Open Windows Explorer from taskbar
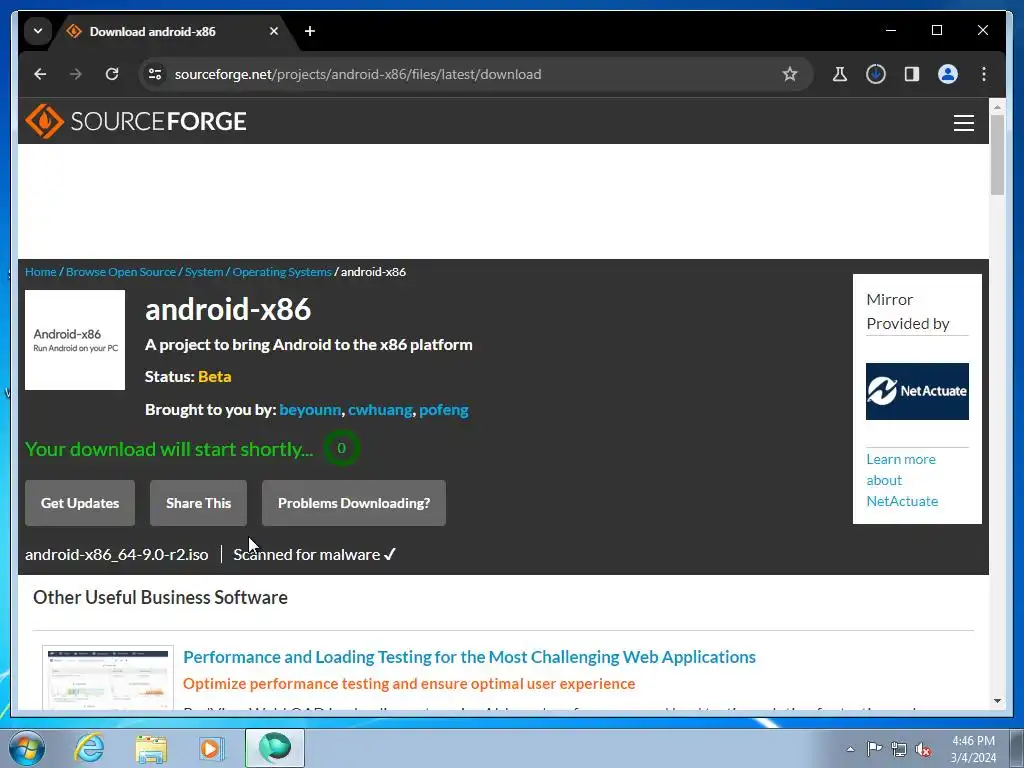 151,749
